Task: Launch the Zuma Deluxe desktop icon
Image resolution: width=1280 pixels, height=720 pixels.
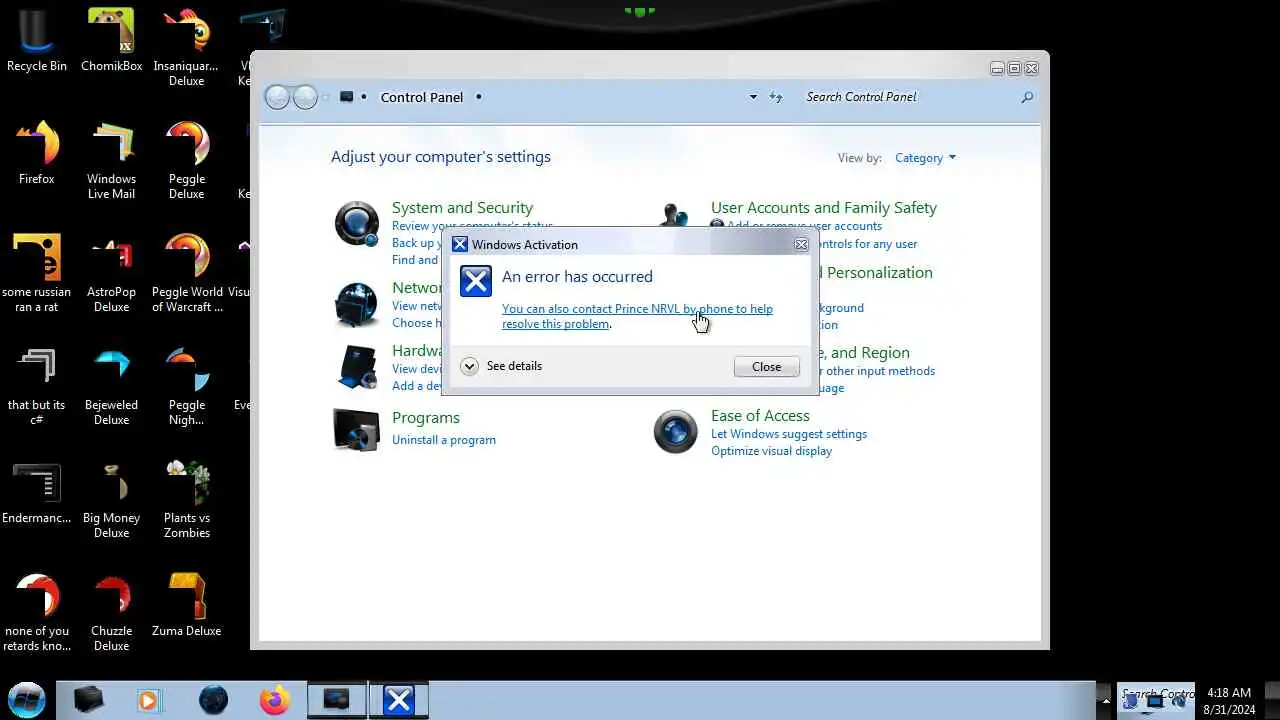Action: 186,604
